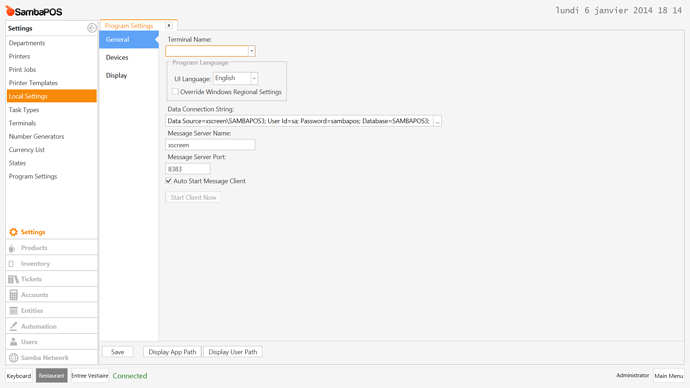Image resolution: width=690 pixels, height=388 pixels.
Task: Click the Message Server Port field
Action: coord(188,169)
